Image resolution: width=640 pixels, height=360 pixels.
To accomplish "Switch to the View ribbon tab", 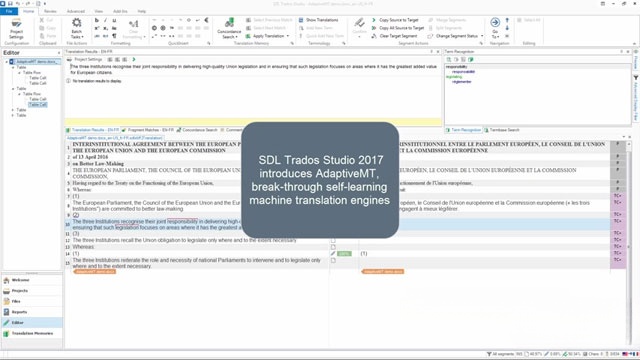I will click(x=99, y=11).
